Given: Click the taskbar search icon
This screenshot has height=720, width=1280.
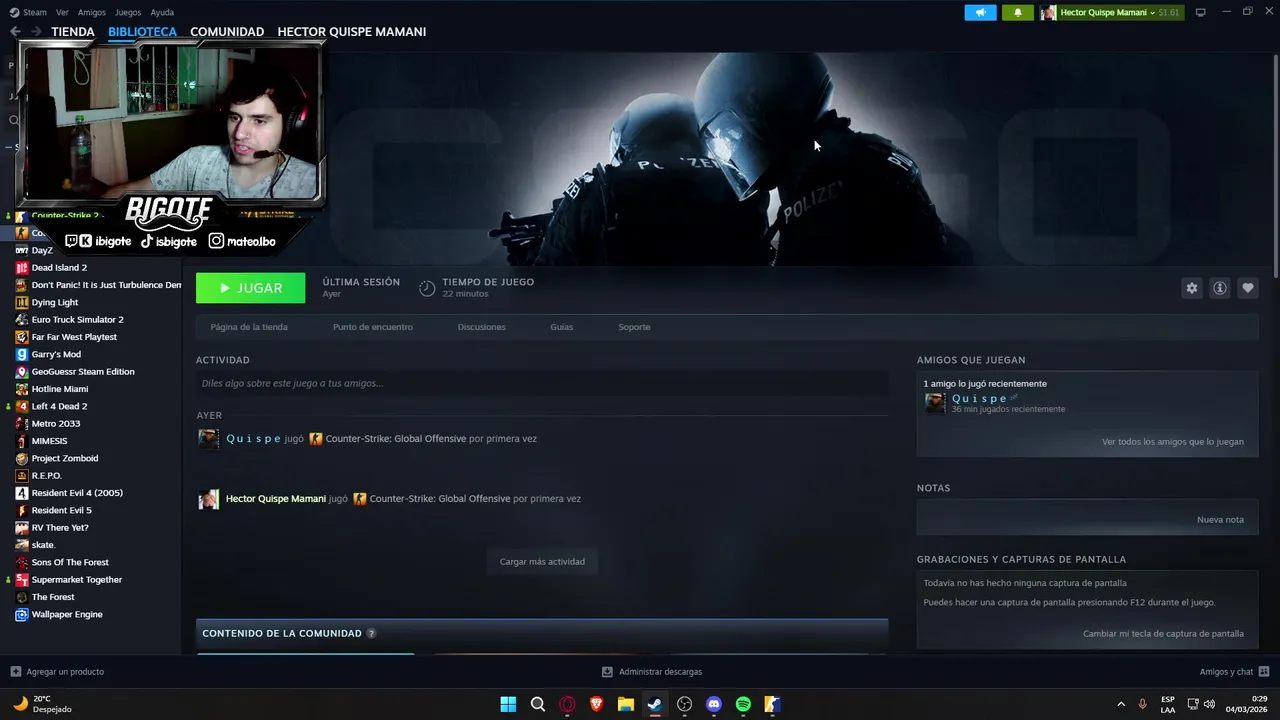Looking at the screenshot, I should pyautogui.click(x=538, y=704).
